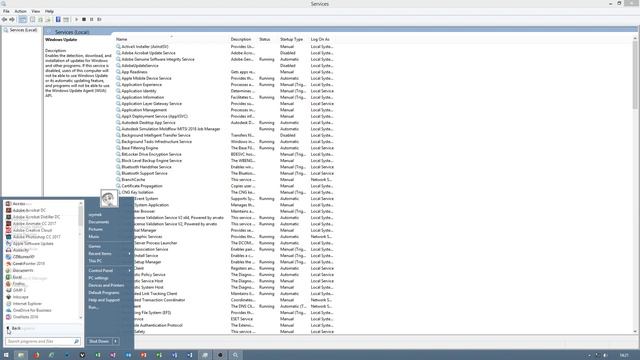The width and height of the screenshot is (640, 360).
Task: Click the search magnifier icon in the Start search box
Action: 76,341
